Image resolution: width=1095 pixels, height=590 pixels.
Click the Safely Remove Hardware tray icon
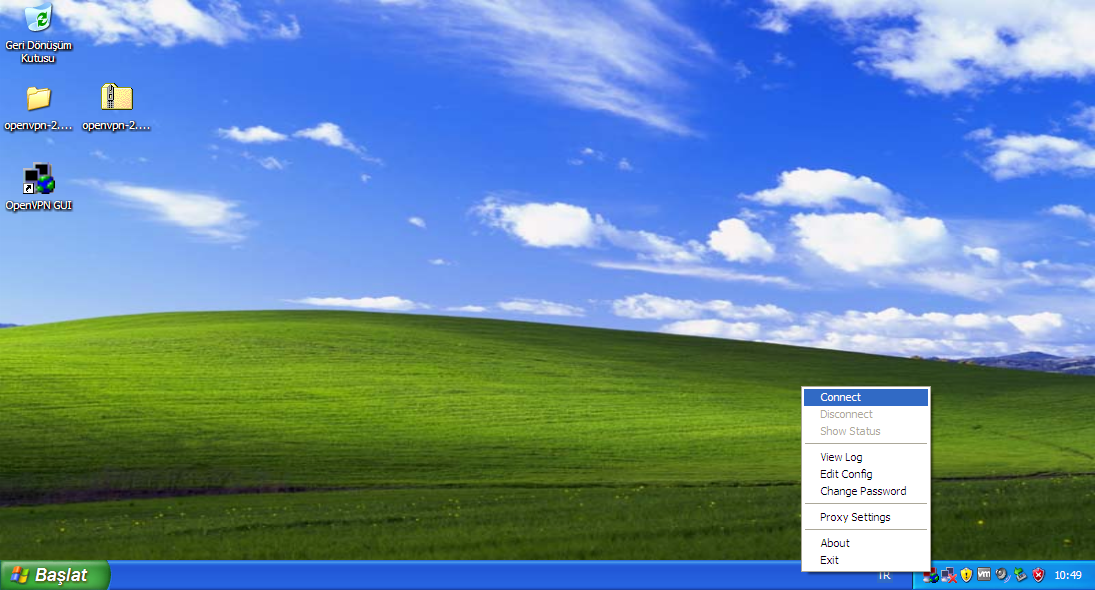click(1020, 575)
